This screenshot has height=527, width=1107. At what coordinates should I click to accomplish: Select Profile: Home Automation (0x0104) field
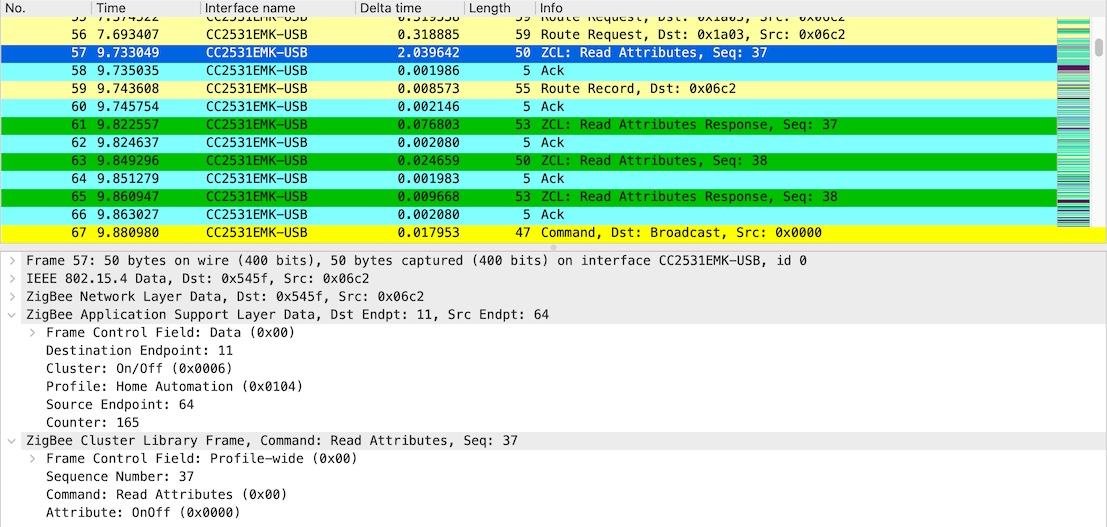[174, 386]
